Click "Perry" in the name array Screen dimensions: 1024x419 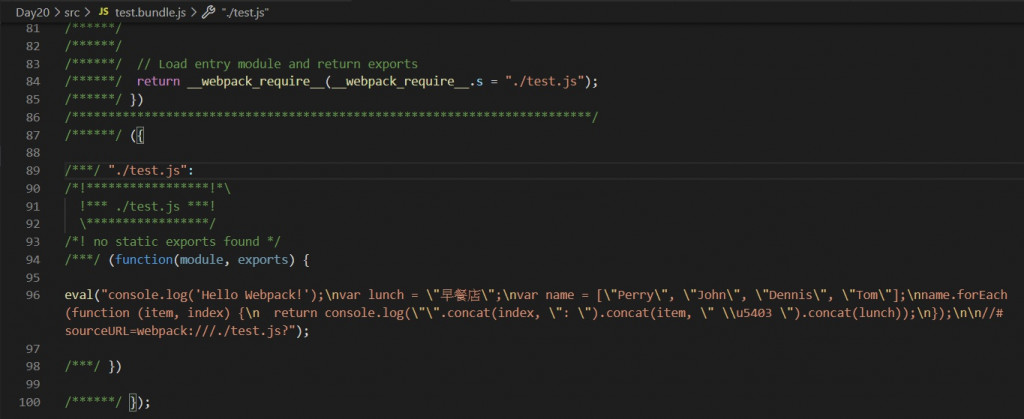635,295
